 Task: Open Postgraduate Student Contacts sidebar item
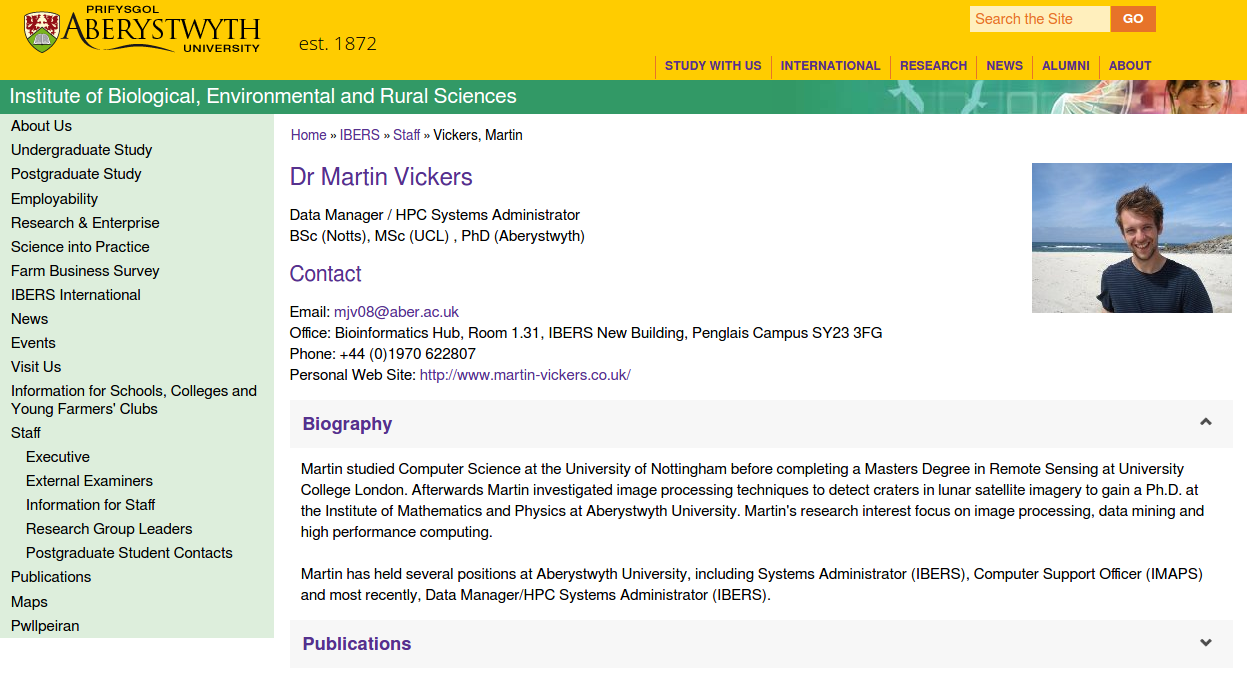pyautogui.click(x=129, y=553)
